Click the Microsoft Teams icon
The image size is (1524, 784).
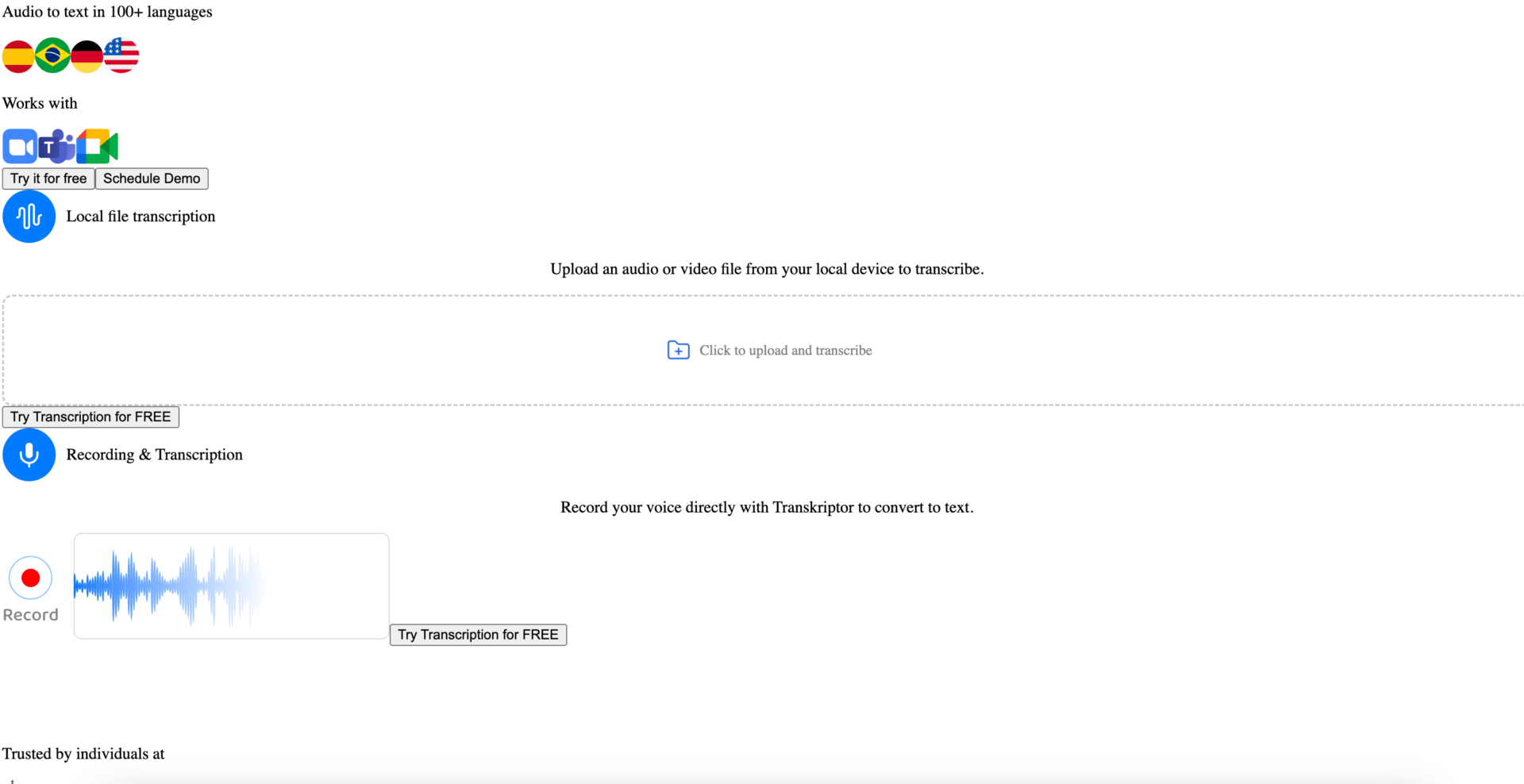coord(56,147)
